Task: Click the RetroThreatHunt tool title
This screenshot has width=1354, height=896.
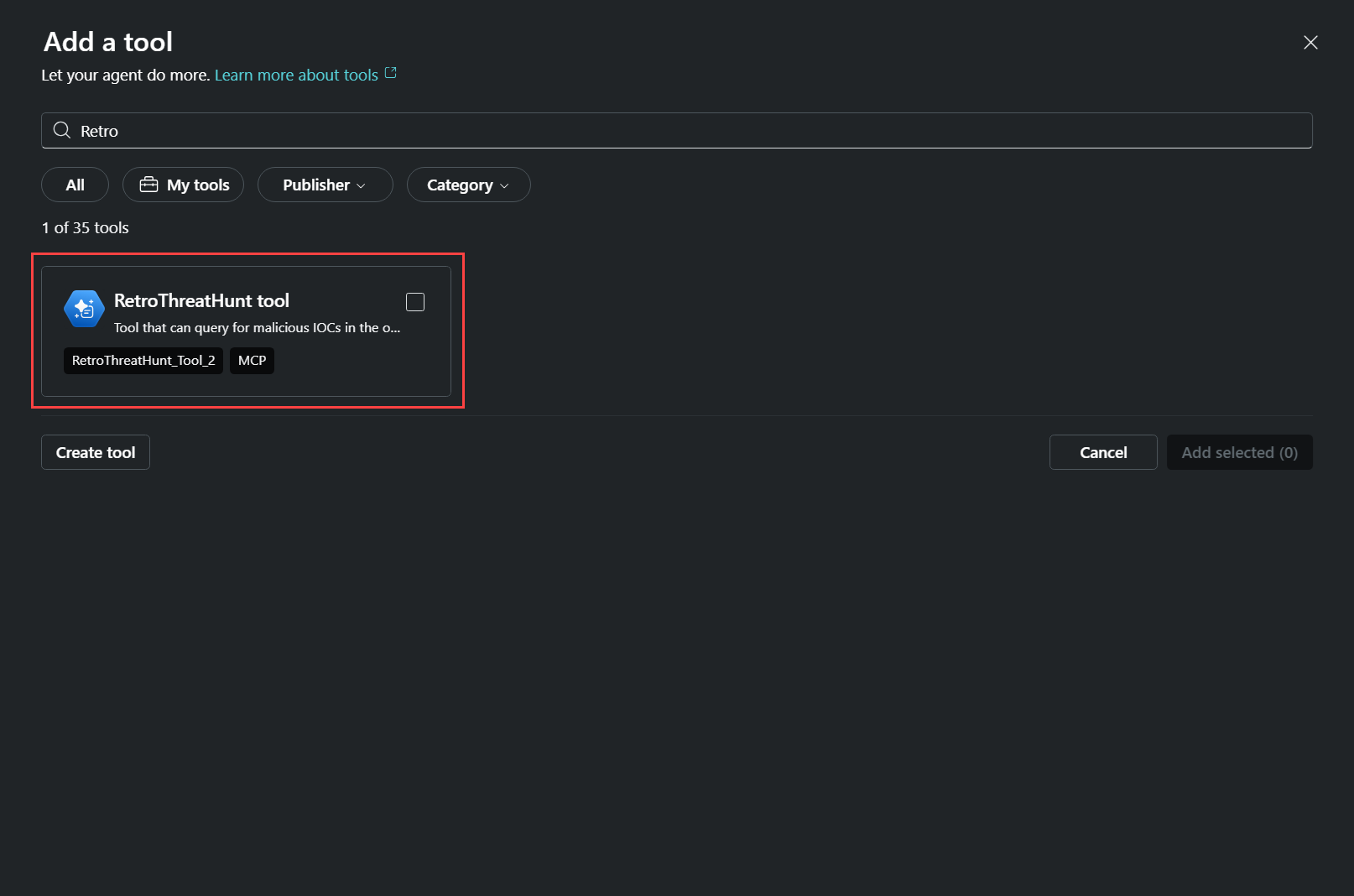Action: 201,300
